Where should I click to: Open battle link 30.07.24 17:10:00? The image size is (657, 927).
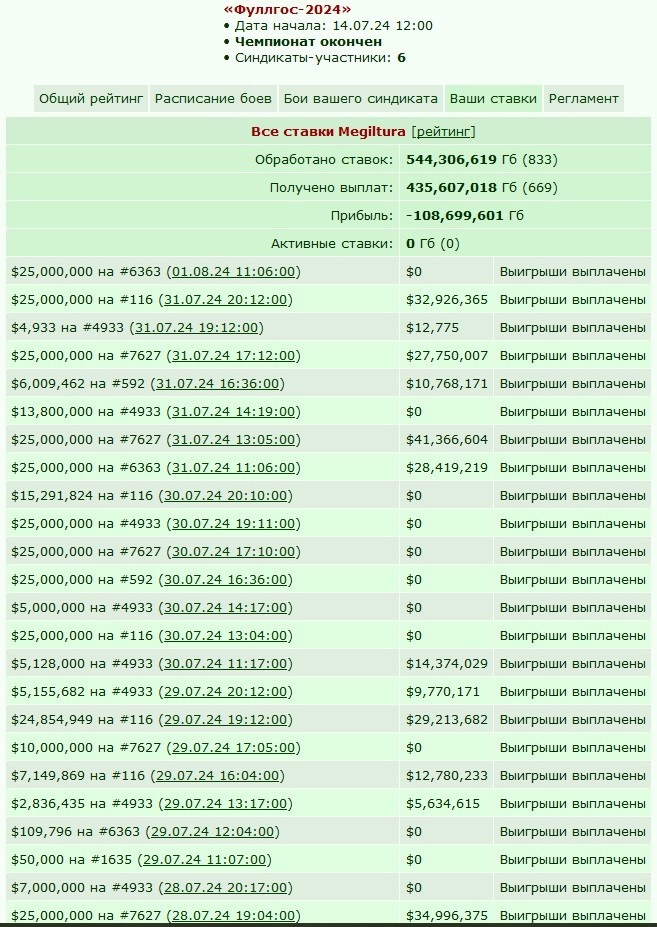(x=233, y=552)
